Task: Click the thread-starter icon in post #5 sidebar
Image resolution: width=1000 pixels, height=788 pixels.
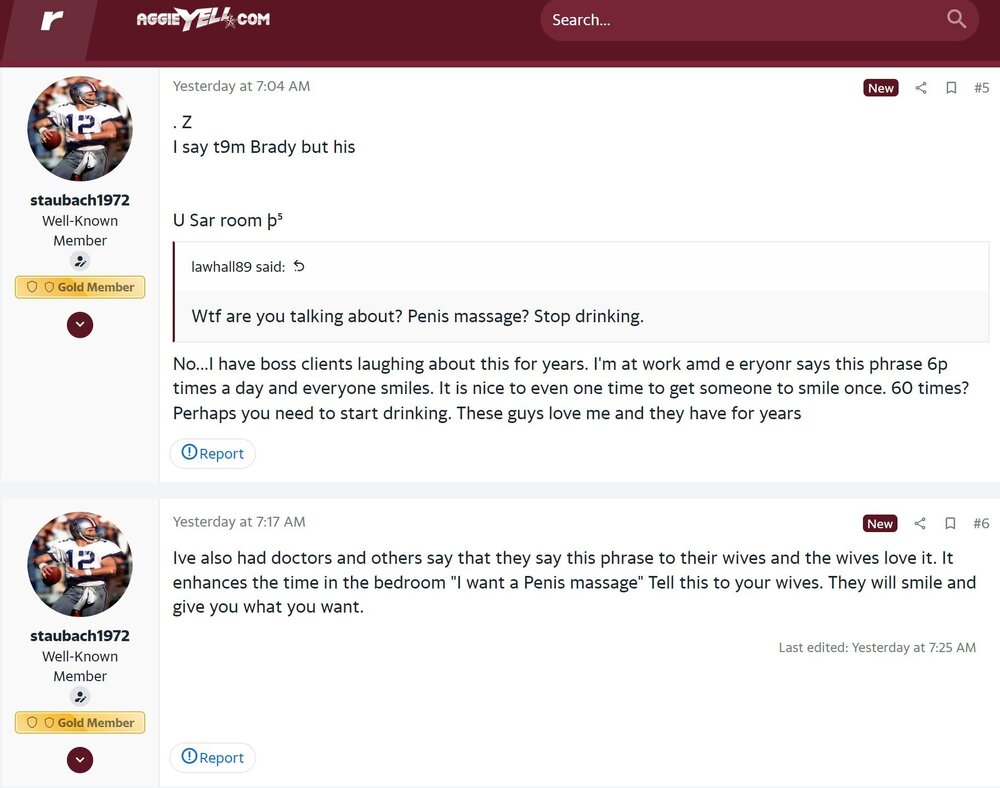Action: click(80, 261)
